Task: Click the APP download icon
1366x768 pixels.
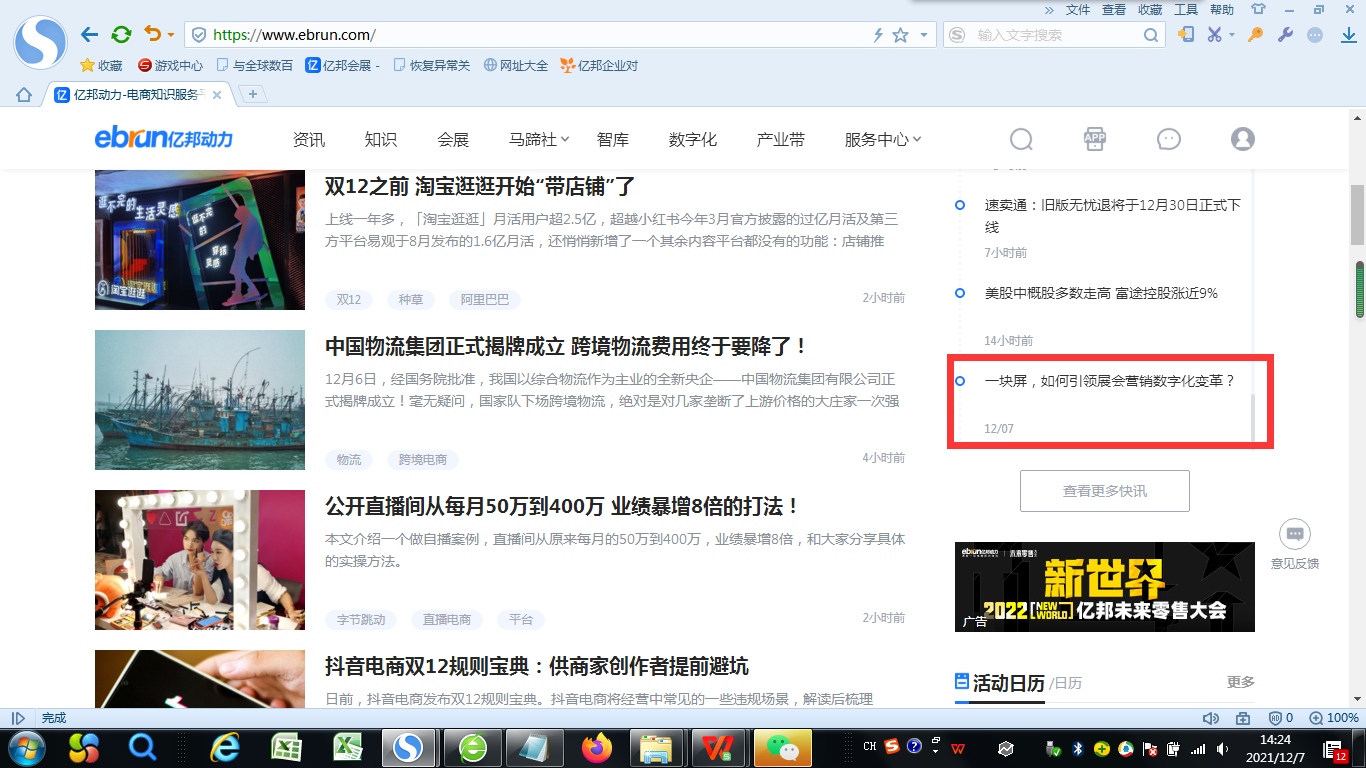Action: pyautogui.click(x=1095, y=139)
